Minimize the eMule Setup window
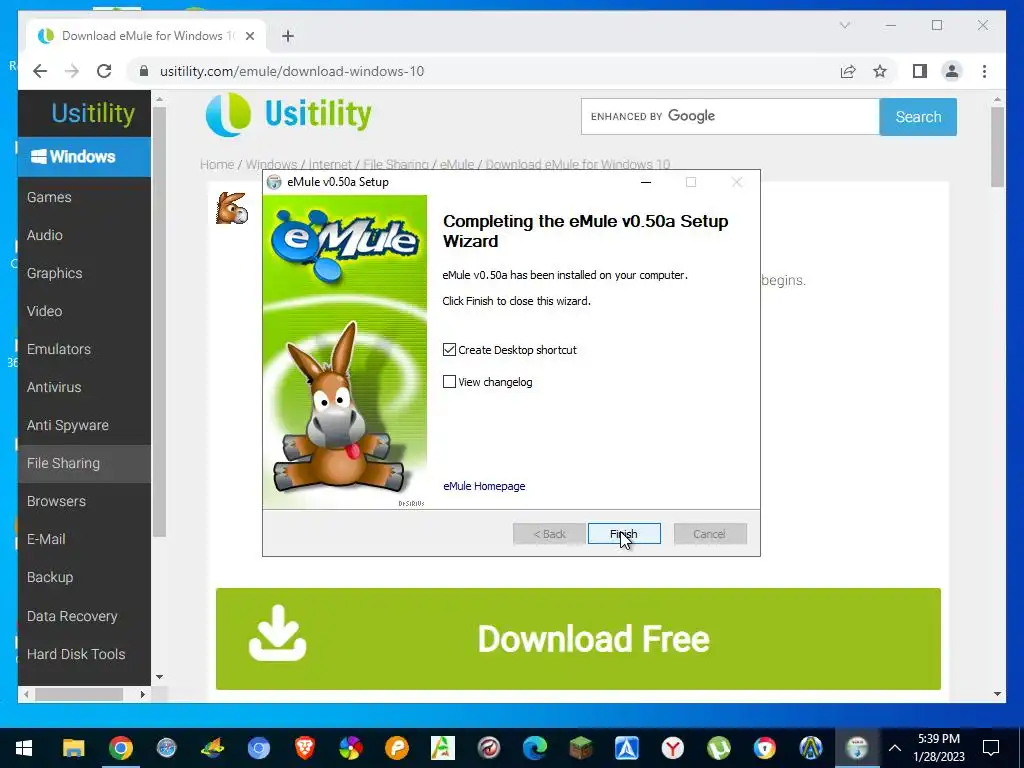This screenshot has height=768, width=1024. [x=646, y=182]
